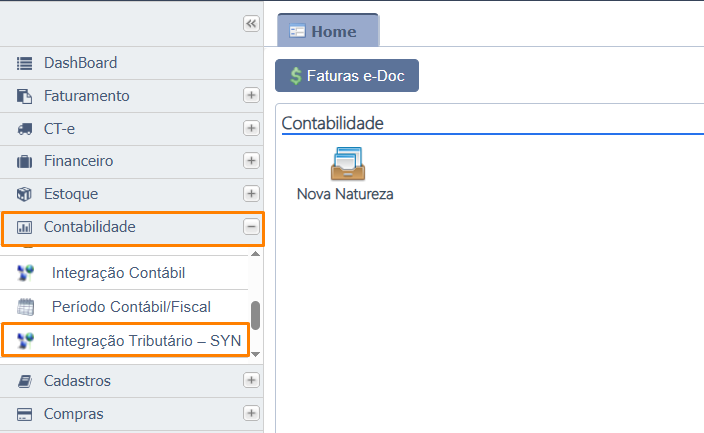This screenshot has height=433, width=704.
Task: Open the Nova Natureza shortcut icon
Action: pyautogui.click(x=346, y=164)
